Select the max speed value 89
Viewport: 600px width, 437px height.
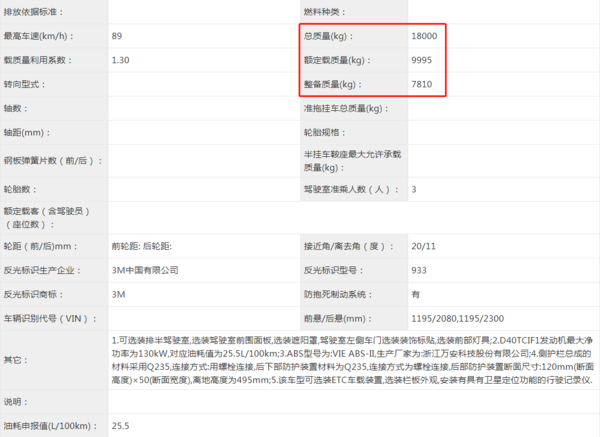click(x=118, y=36)
